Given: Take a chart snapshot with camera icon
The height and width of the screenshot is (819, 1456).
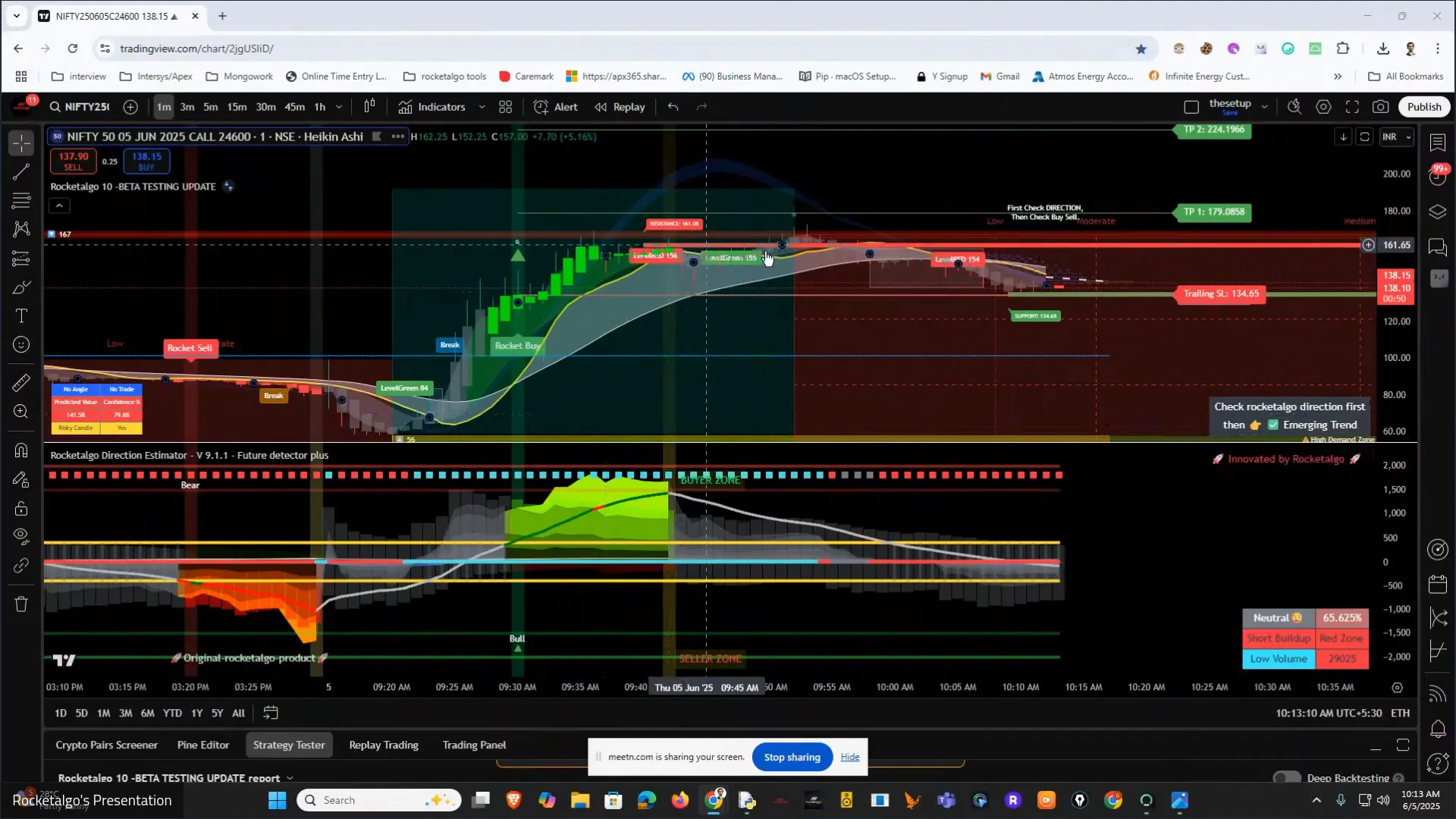Looking at the screenshot, I should pos(1381,107).
